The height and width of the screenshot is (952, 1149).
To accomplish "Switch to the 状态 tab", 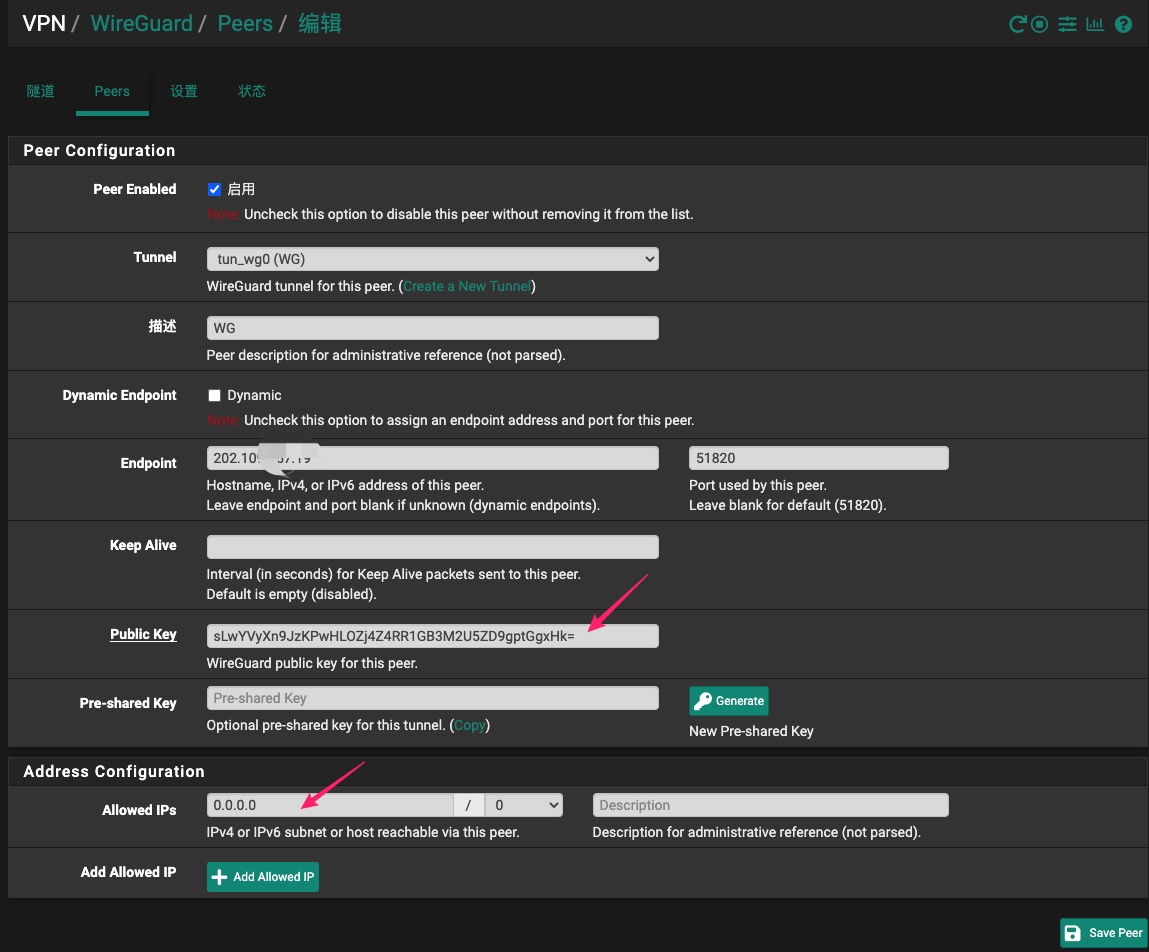I will coord(252,91).
